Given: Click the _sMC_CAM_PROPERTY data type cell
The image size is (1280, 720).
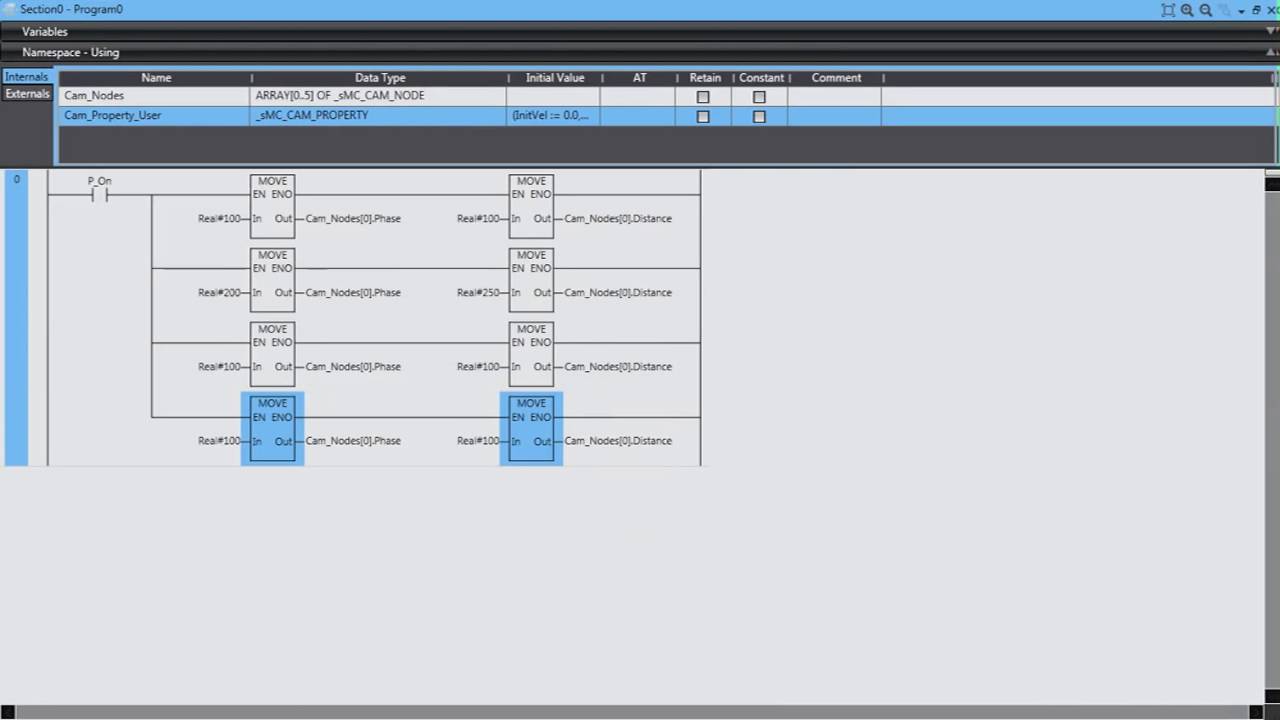Looking at the screenshot, I should (378, 115).
